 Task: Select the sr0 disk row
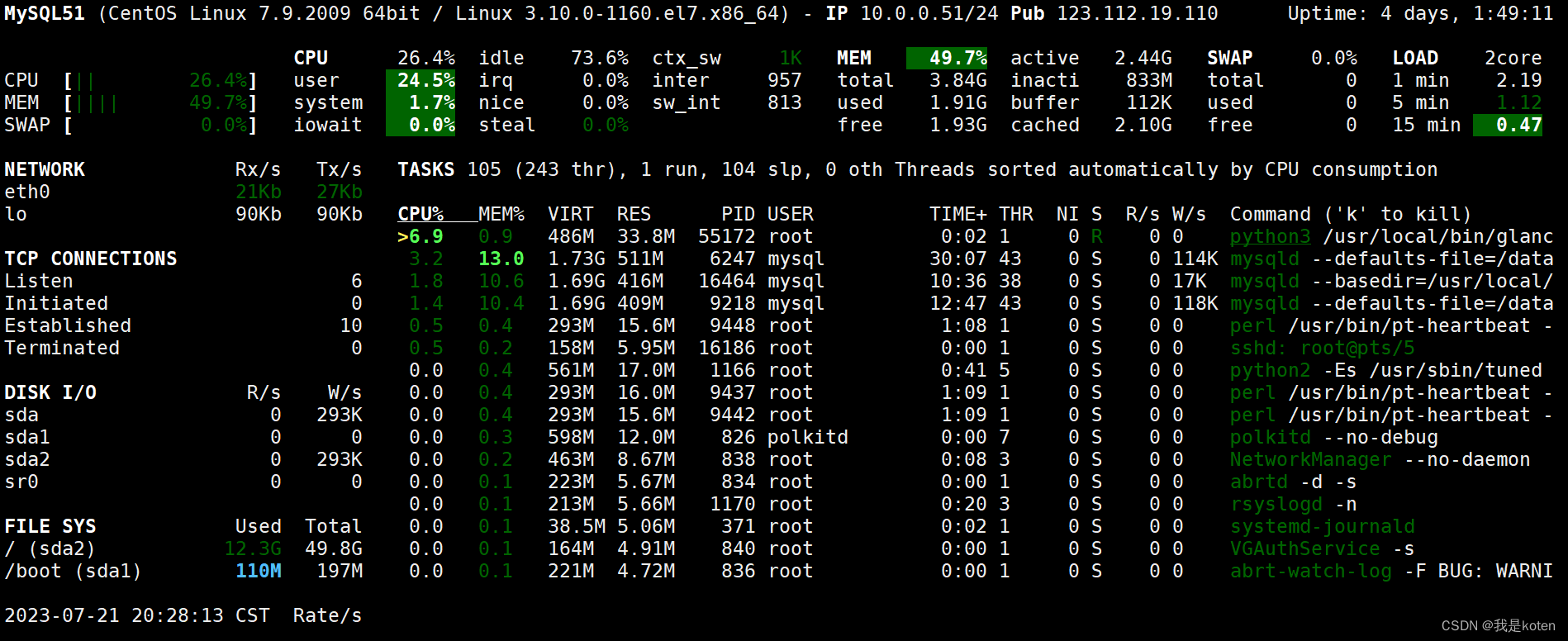coord(183,482)
